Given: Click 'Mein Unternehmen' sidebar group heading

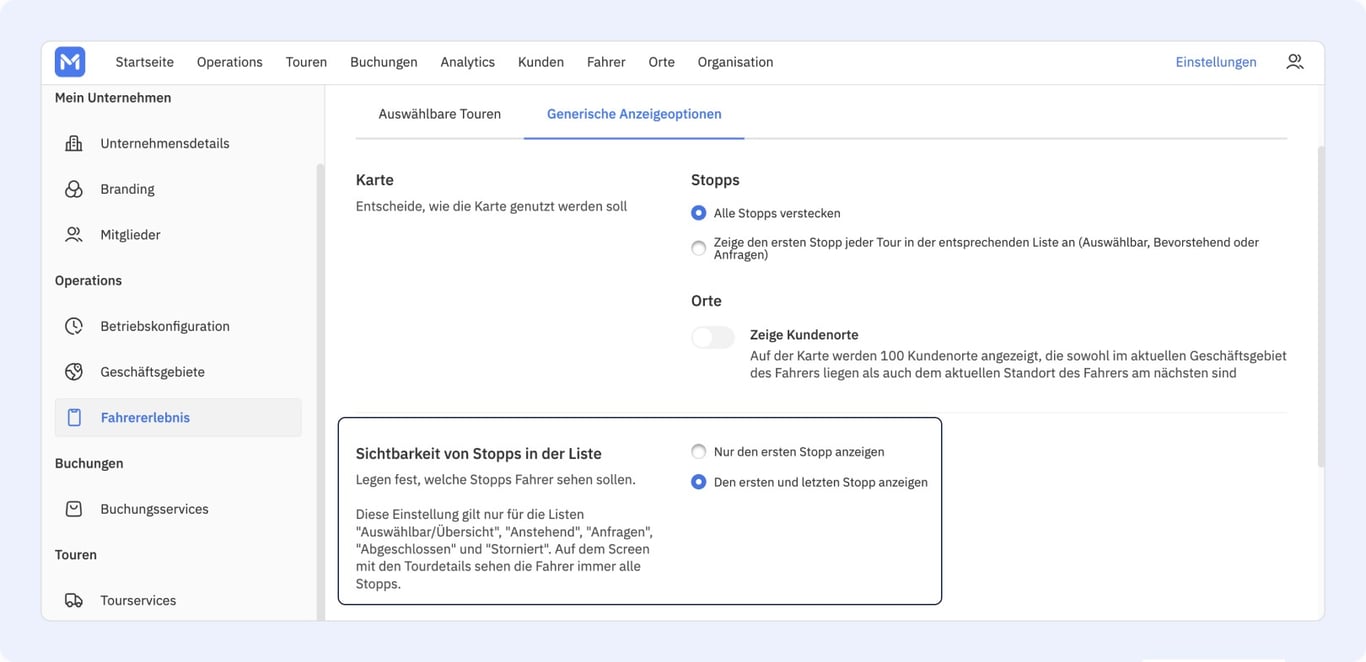Looking at the screenshot, I should point(113,98).
